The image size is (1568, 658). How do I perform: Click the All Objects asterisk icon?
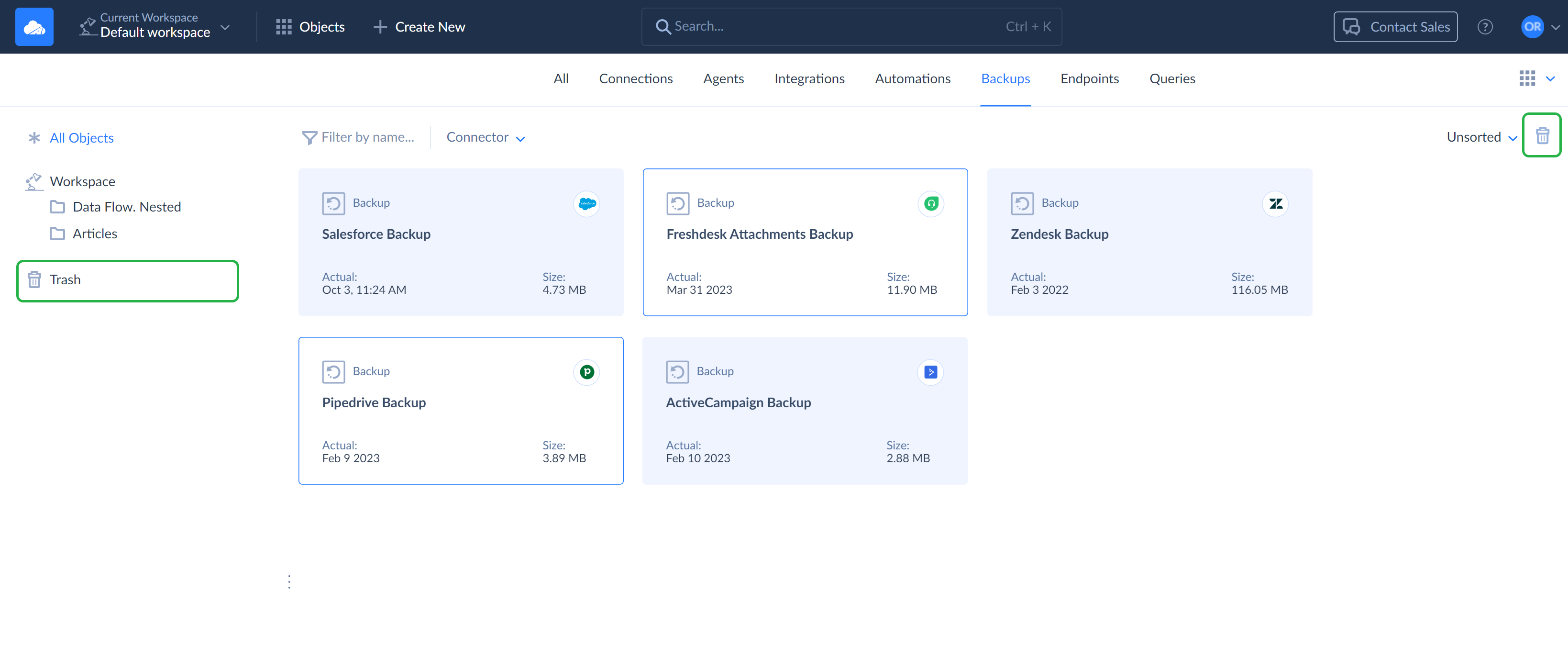34,137
